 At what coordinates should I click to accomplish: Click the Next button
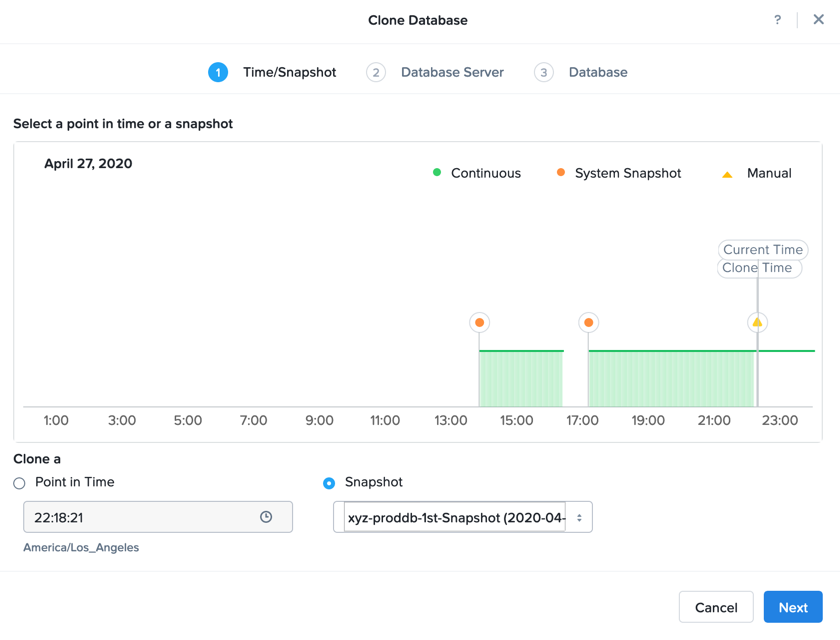pyautogui.click(x=793, y=607)
